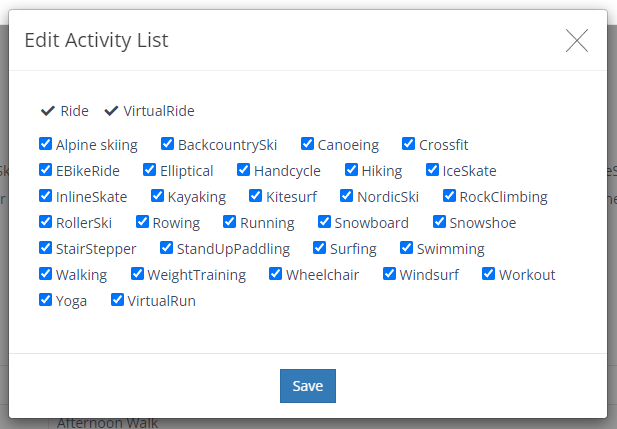Deselect the Hiking checkbox
This screenshot has width=617, height=429.
351,170
